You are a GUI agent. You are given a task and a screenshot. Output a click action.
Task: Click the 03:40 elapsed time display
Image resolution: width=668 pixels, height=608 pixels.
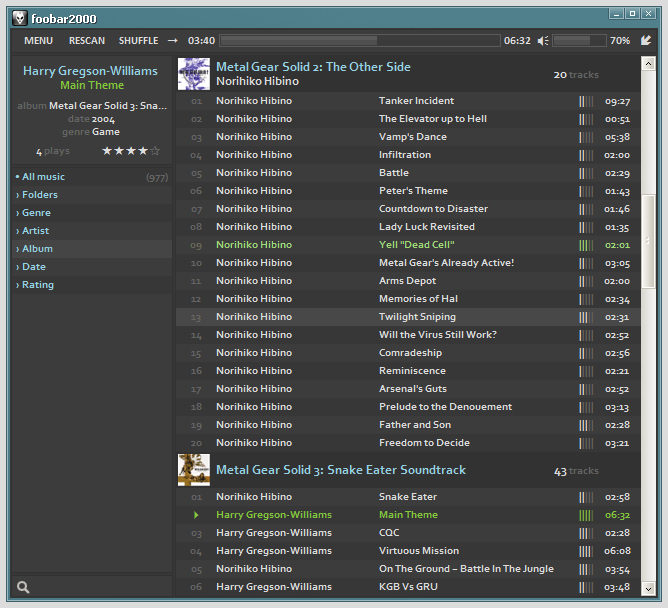pyautogui.click(x=202, y=40)
